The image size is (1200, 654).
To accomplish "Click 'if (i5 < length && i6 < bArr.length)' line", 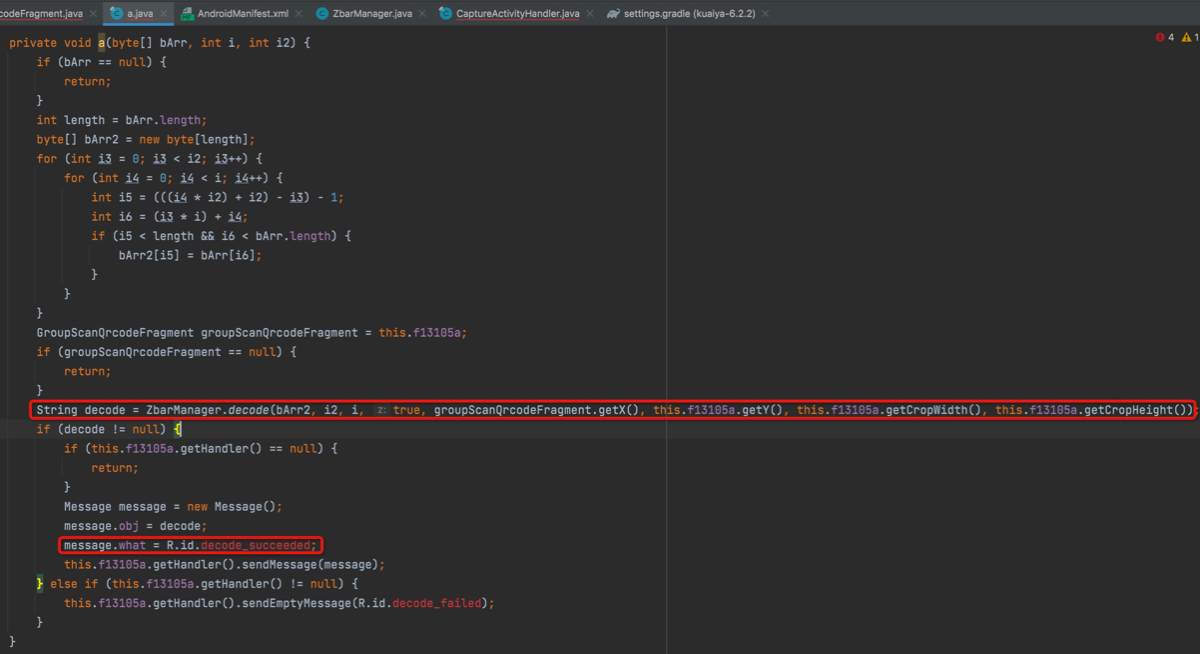I will click(x=221, y=236).
